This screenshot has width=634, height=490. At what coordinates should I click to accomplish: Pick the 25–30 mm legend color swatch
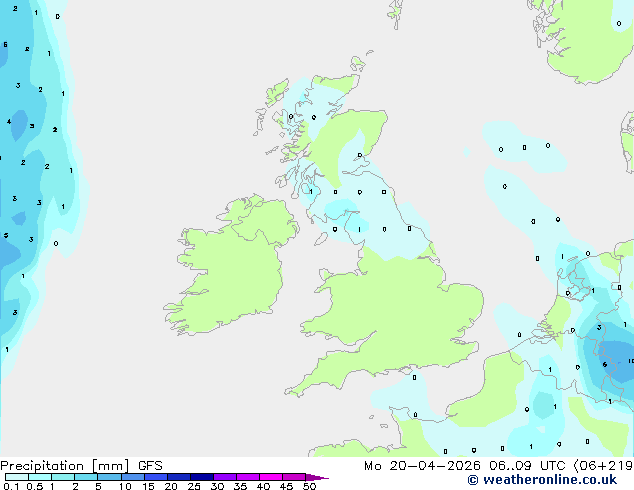coord(201,477)
